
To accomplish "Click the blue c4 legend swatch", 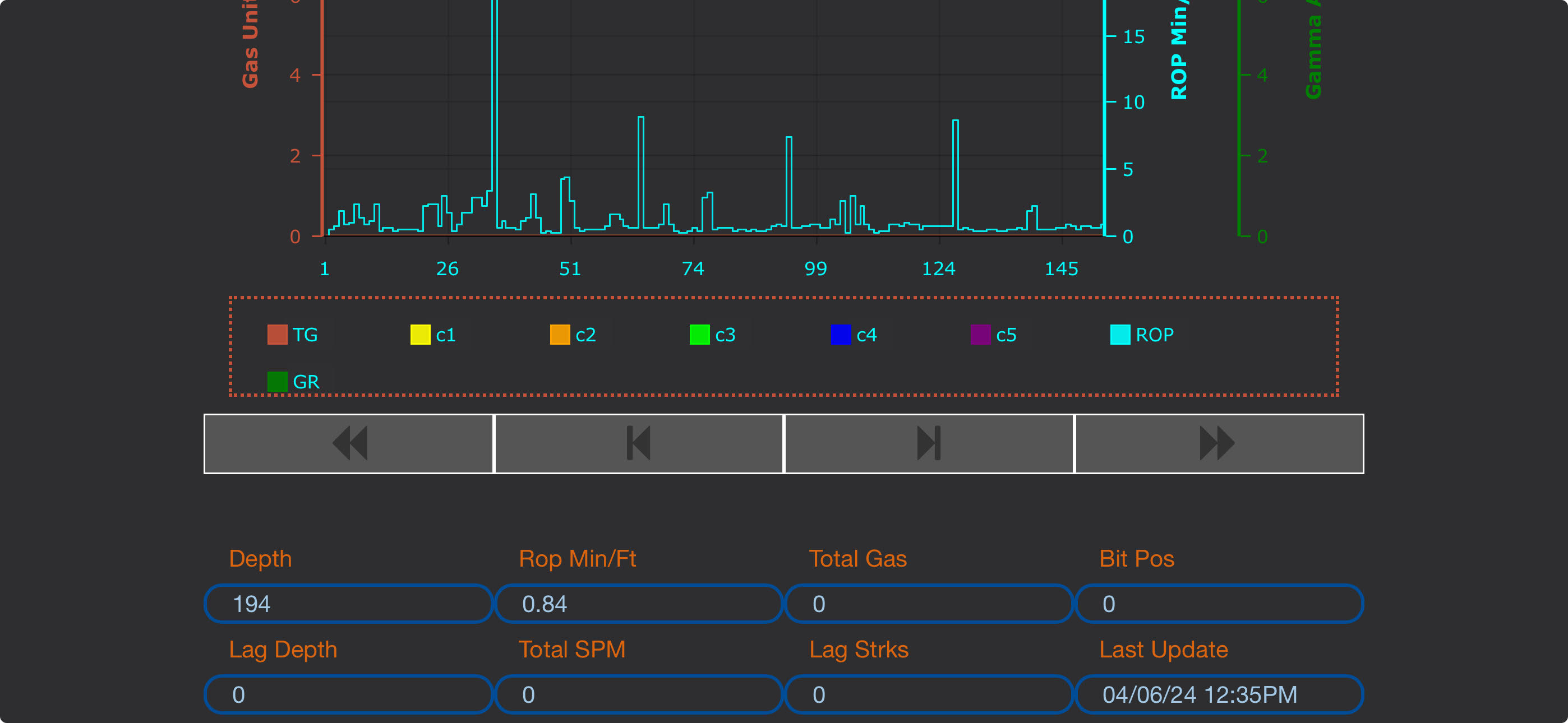I will (x=841, y=335).
